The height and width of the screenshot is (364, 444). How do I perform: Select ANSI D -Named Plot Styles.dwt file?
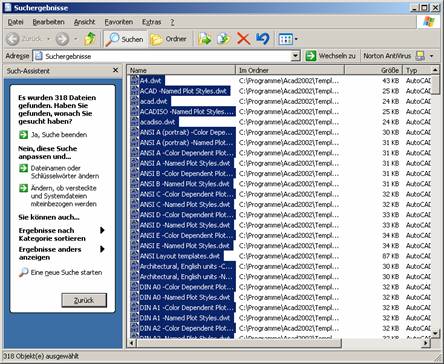[x=185, y=225]
